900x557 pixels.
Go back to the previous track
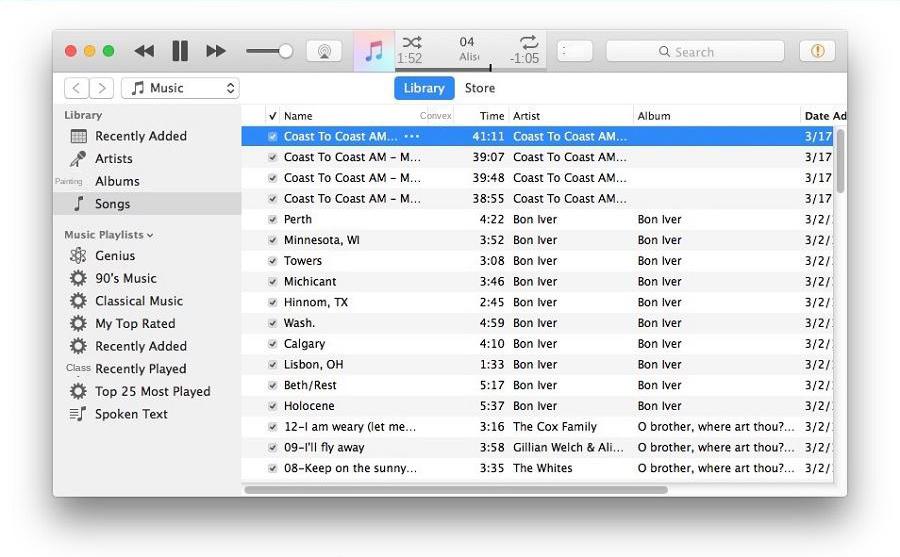[x=144, y=51]
